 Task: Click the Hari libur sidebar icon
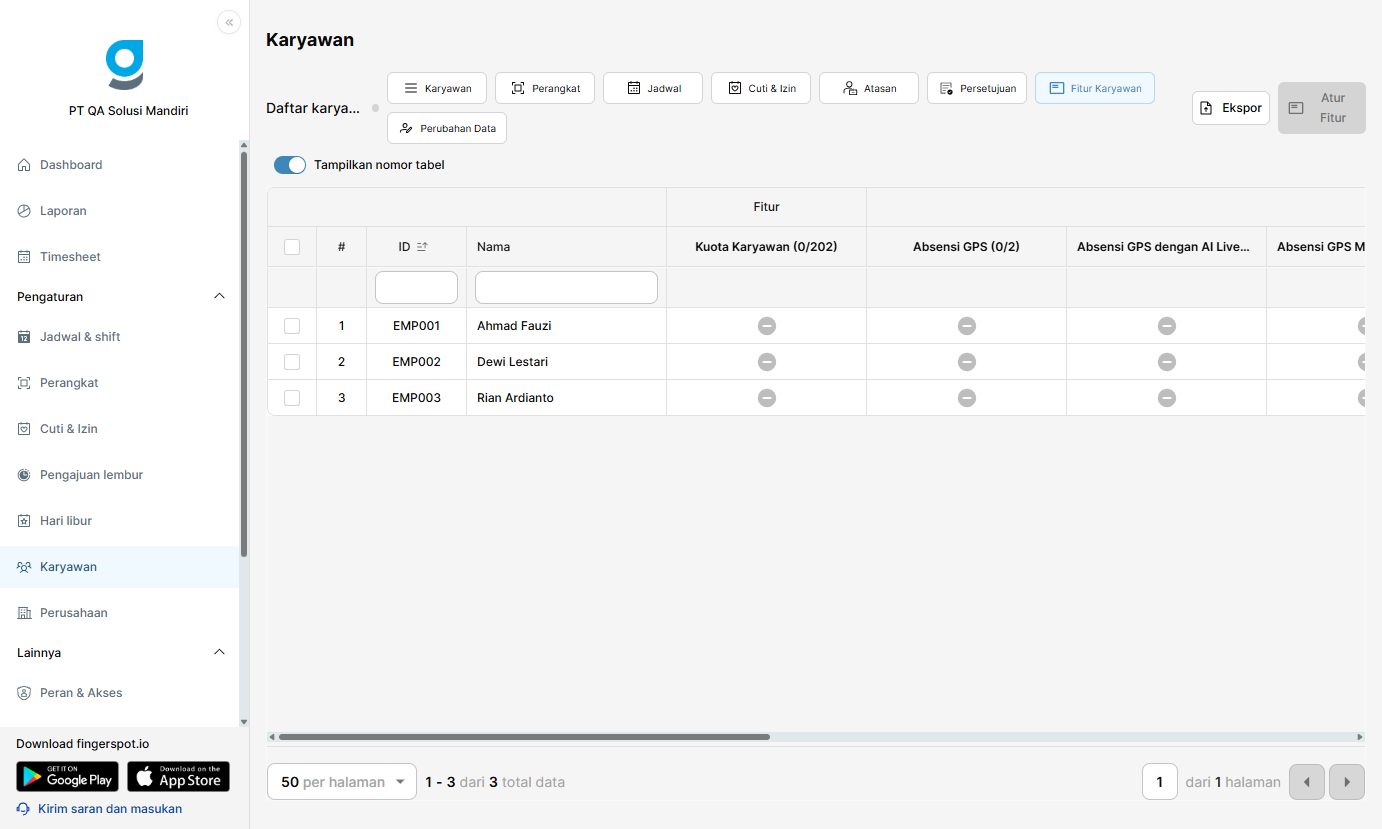(x=24, y=521)
